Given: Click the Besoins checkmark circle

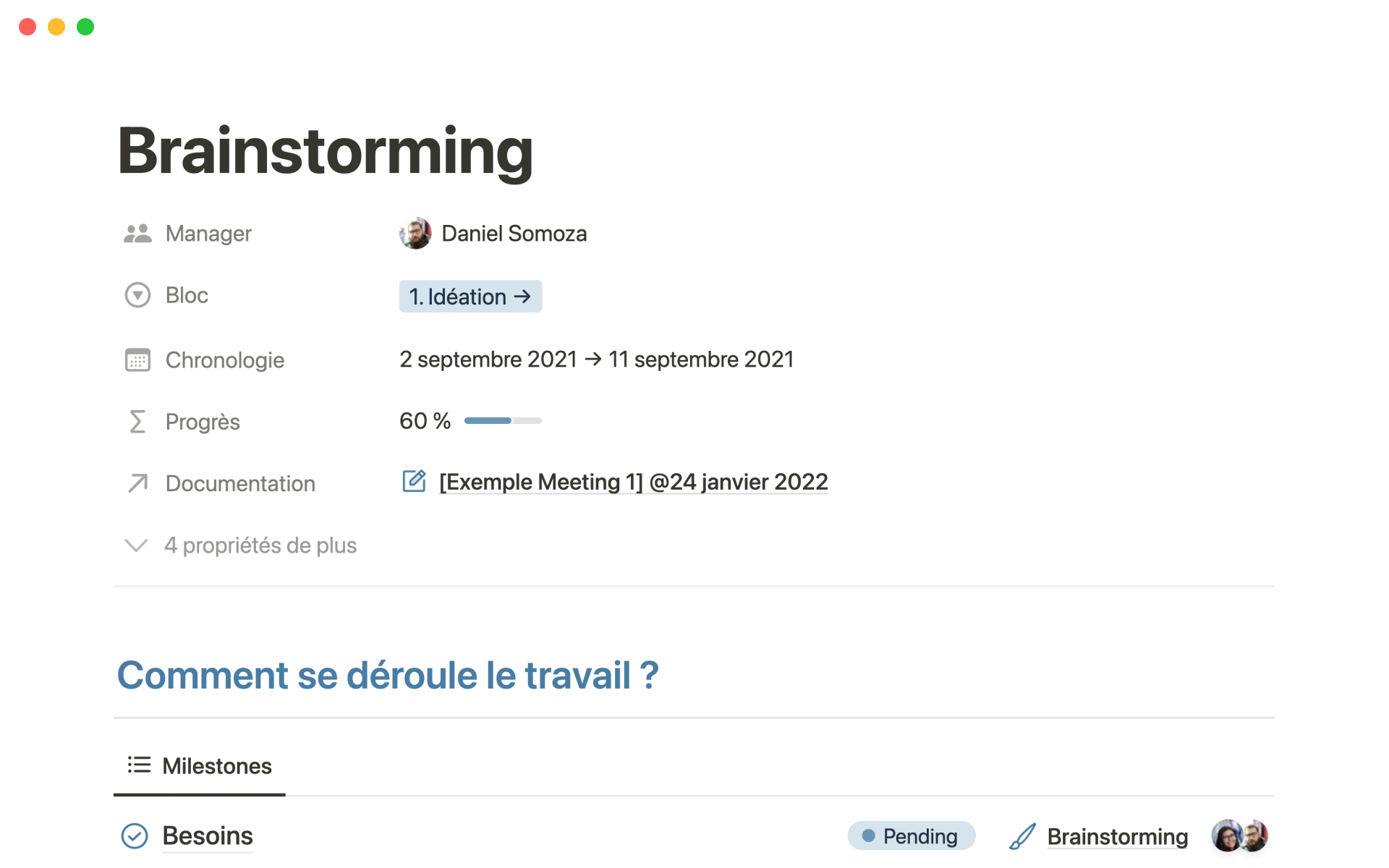Looking at the screenshot, I should click(x=135, y=836).
